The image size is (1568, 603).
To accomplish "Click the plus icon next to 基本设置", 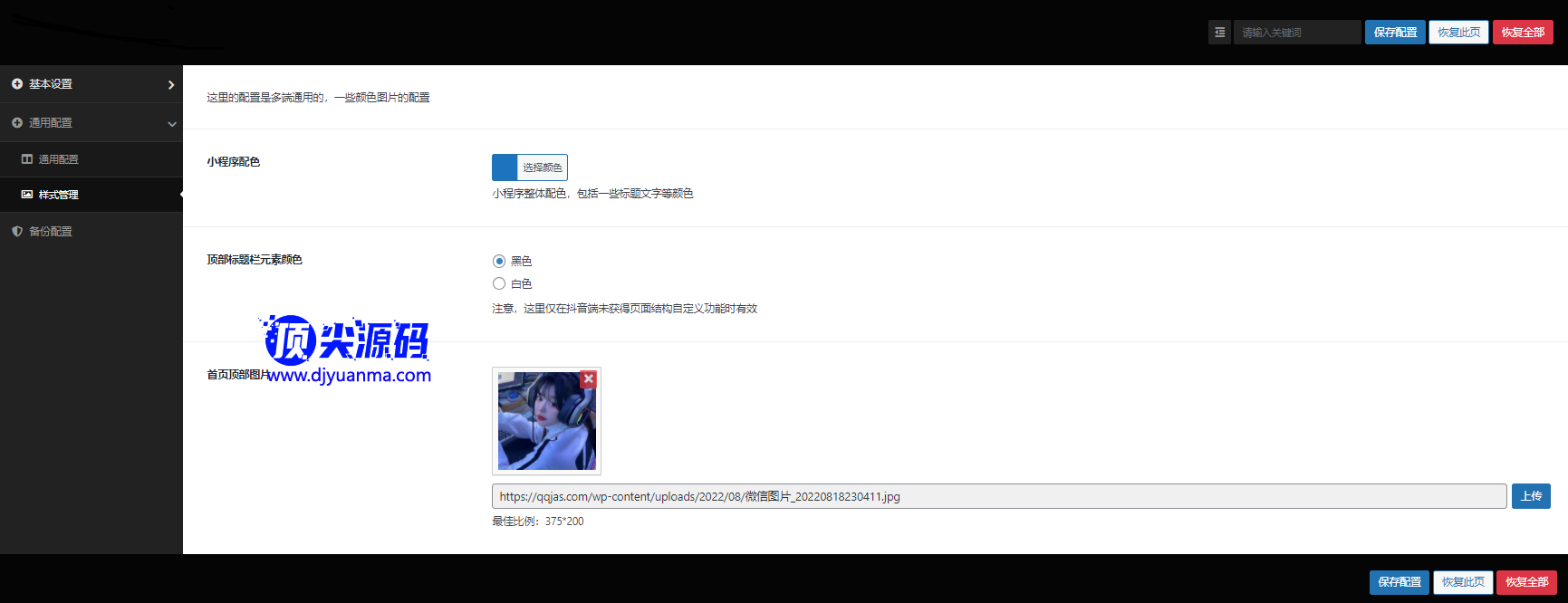I will click(x=17, y=84).
